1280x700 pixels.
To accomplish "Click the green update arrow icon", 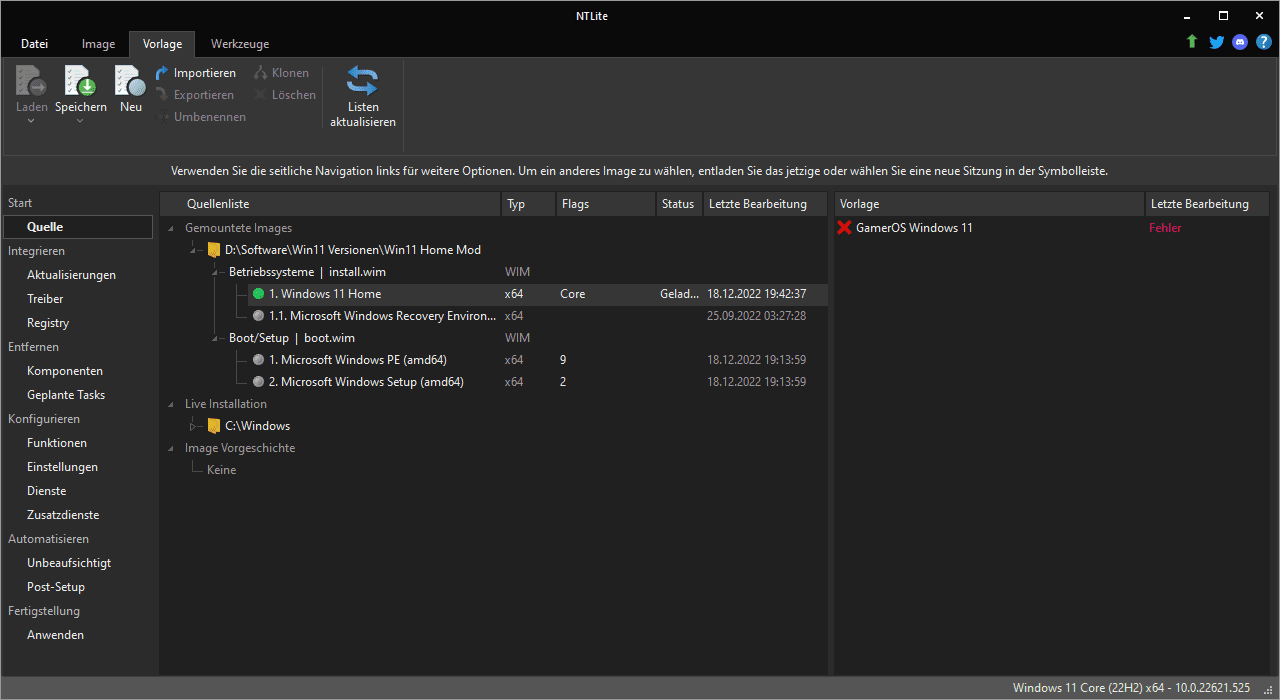I will coord(1192,42).
